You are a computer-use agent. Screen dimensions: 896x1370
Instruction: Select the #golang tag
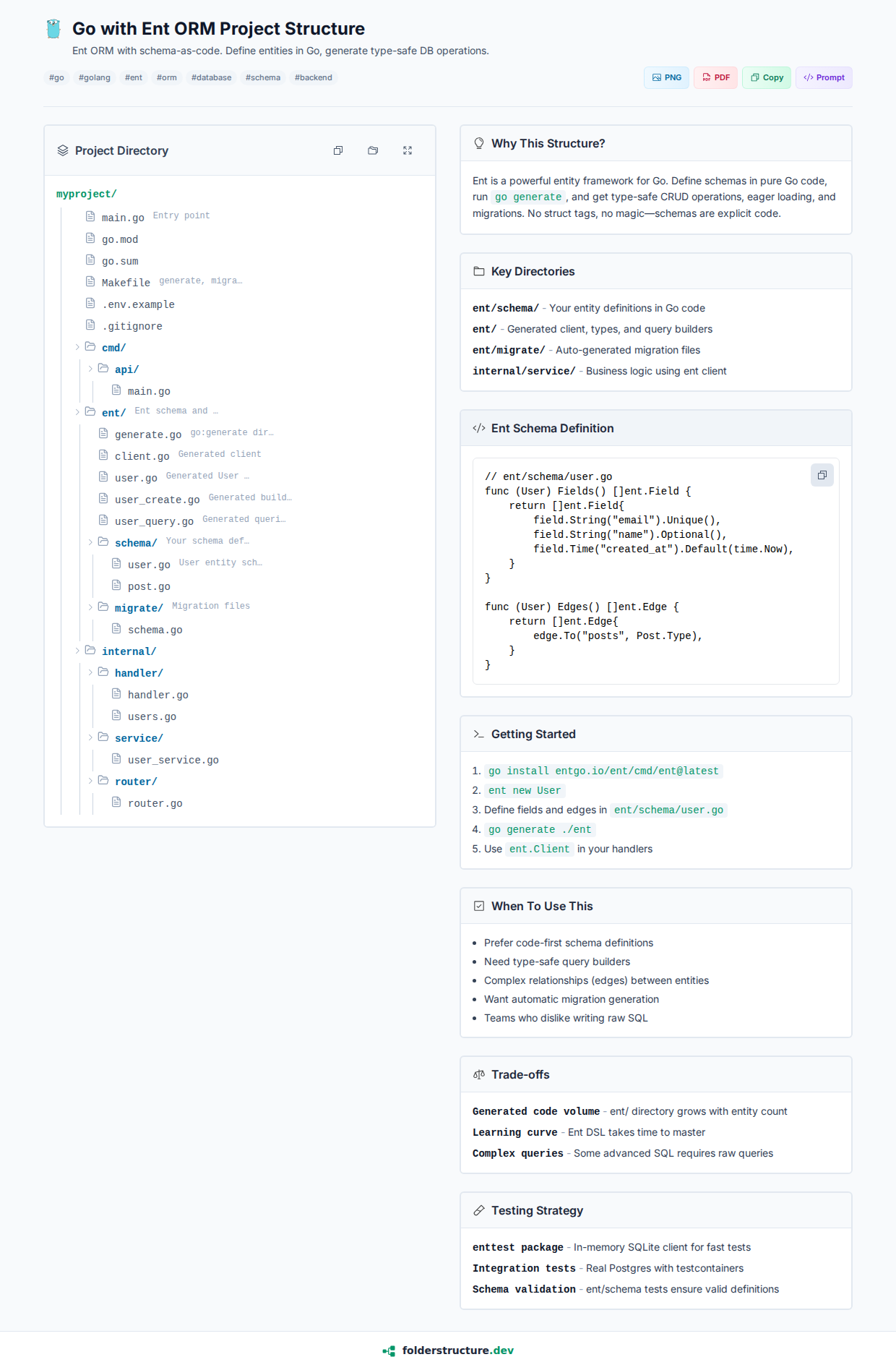coord(95,77)
